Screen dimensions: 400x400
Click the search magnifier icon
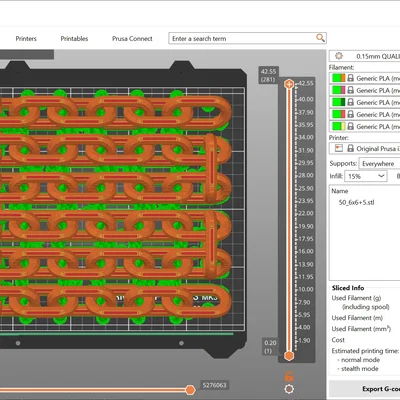[320, 38]
